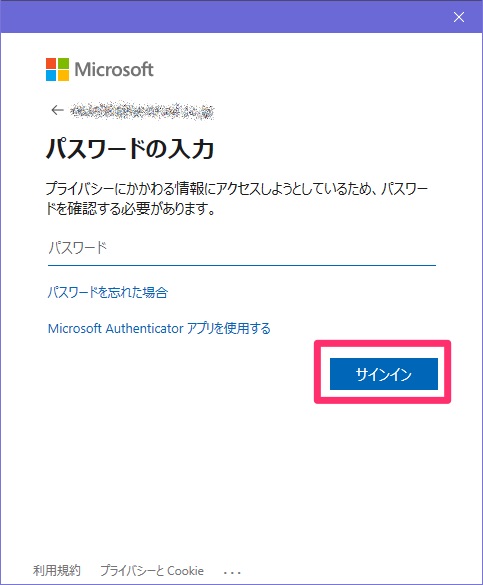Click the red square of the Microsoft logo
The height and width of the screenshot is (585, 483).
51,63
